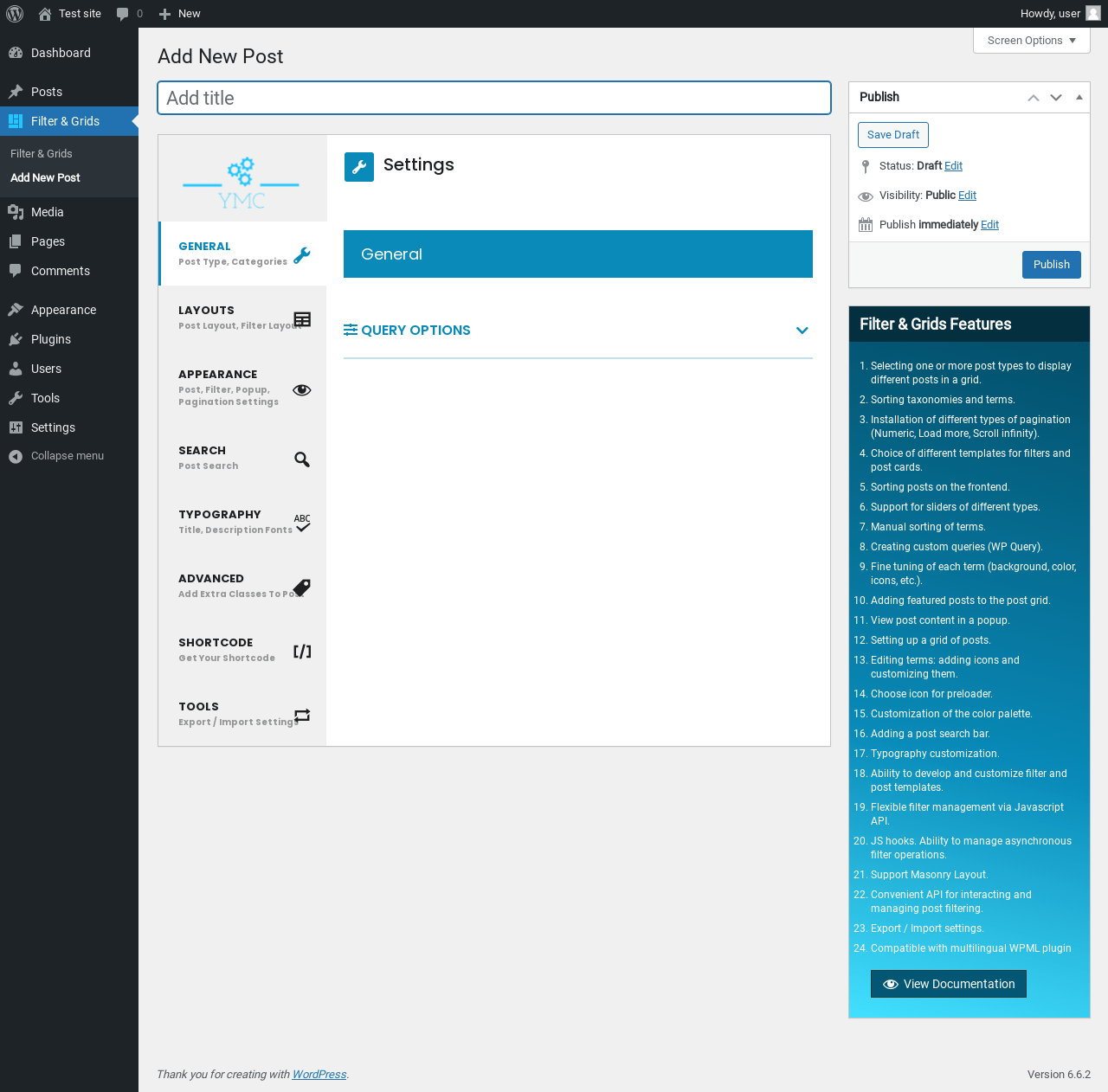Expand the Query Options section chevron
The width and height of the screenshot is (1108, 1092).
(x=802, y=331)
